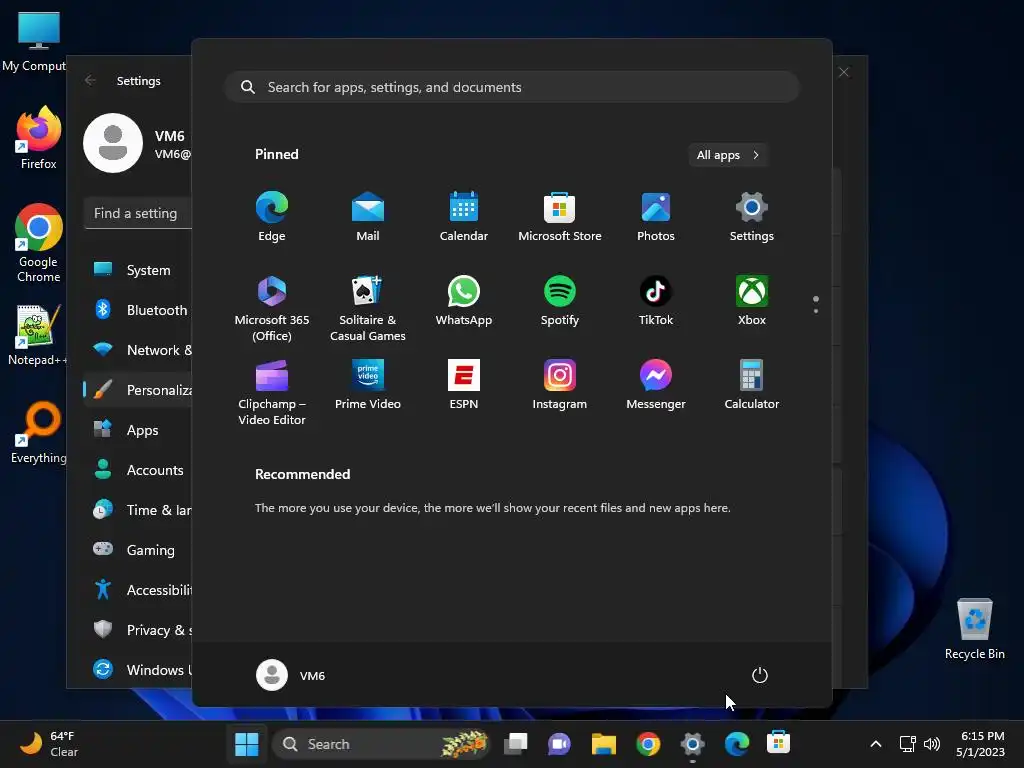Screen dimensions: 1024x768
Task: Launch Prime Video app
Action: click(368, 385)
